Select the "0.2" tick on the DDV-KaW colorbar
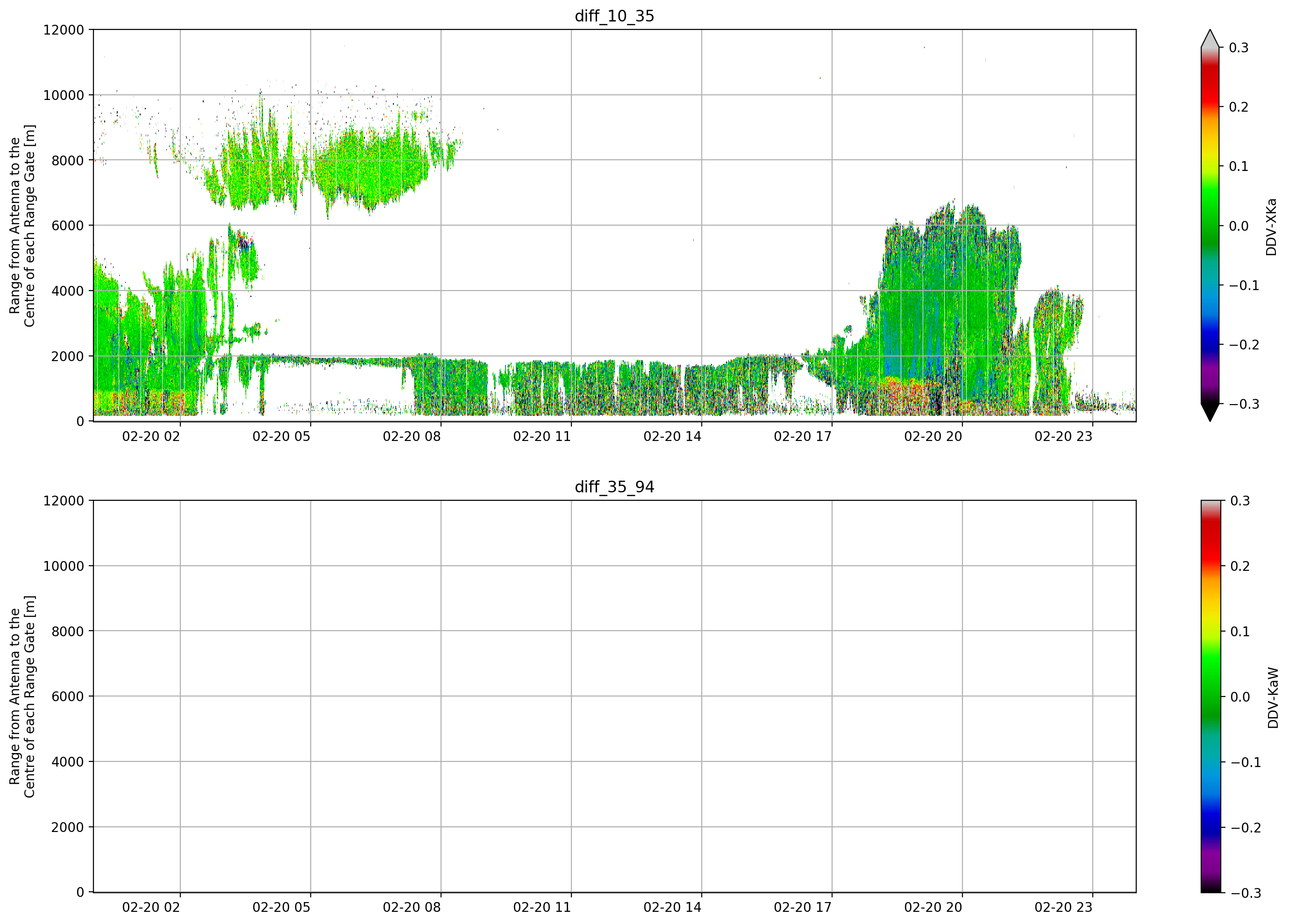This screenshot has width=1289, height=924. click(1240, 567)
